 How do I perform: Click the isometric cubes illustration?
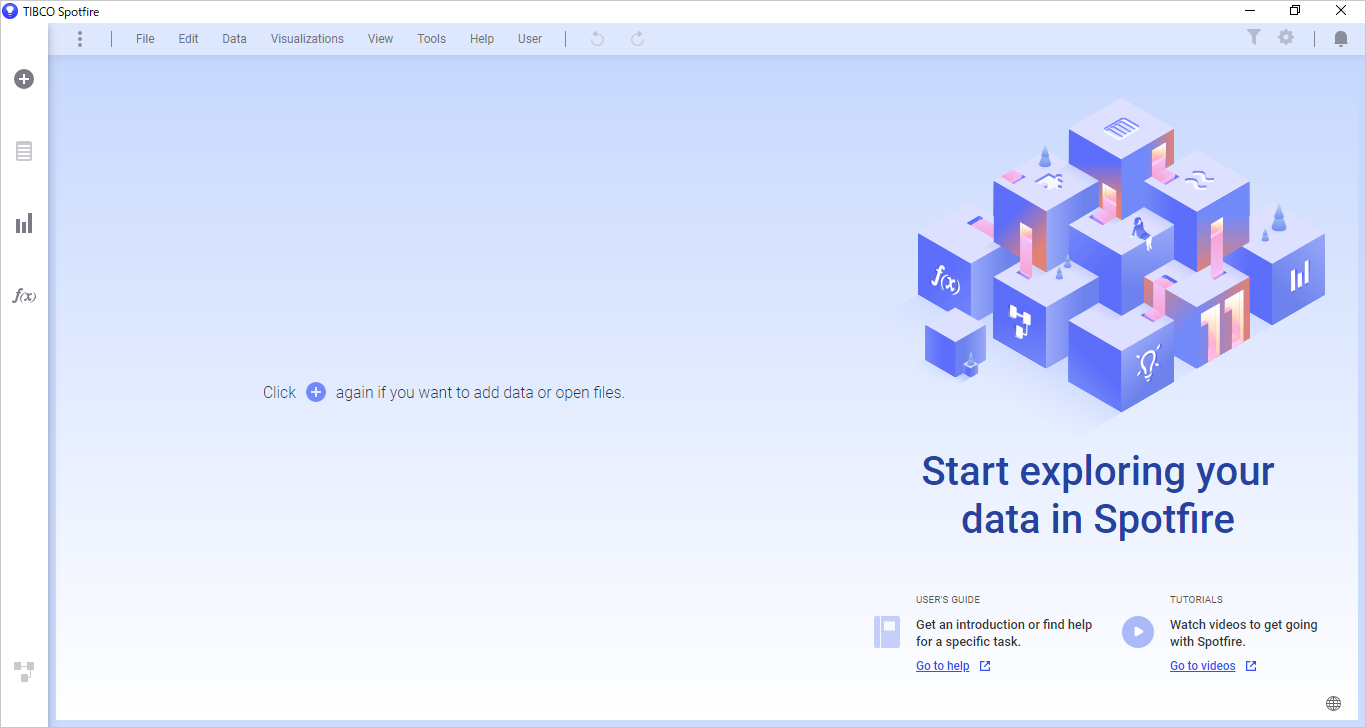[x=1121, y=255]
